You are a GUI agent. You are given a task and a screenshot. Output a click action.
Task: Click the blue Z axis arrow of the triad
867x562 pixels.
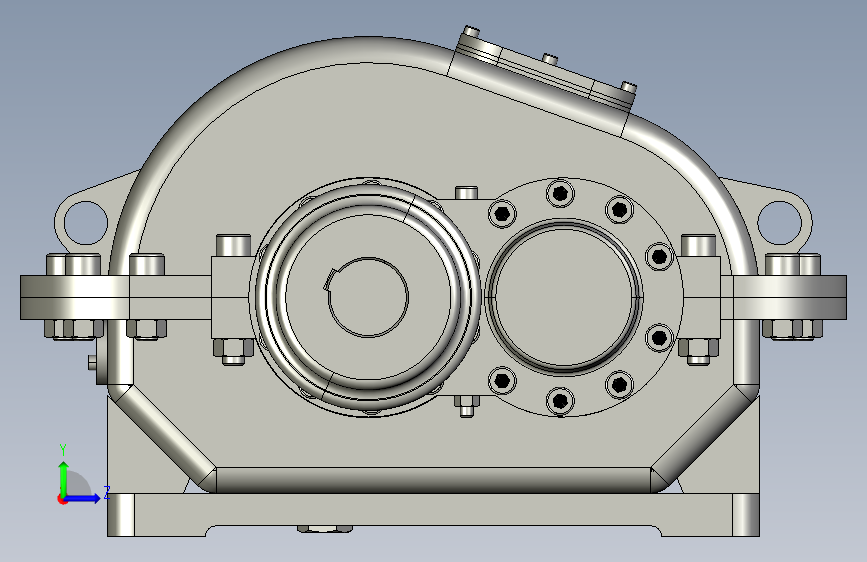pyautogui.click(x=84, y=498)
